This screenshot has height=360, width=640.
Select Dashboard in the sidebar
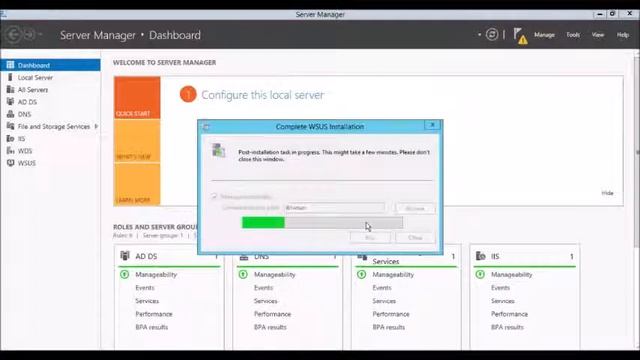(x=50, y=65)
